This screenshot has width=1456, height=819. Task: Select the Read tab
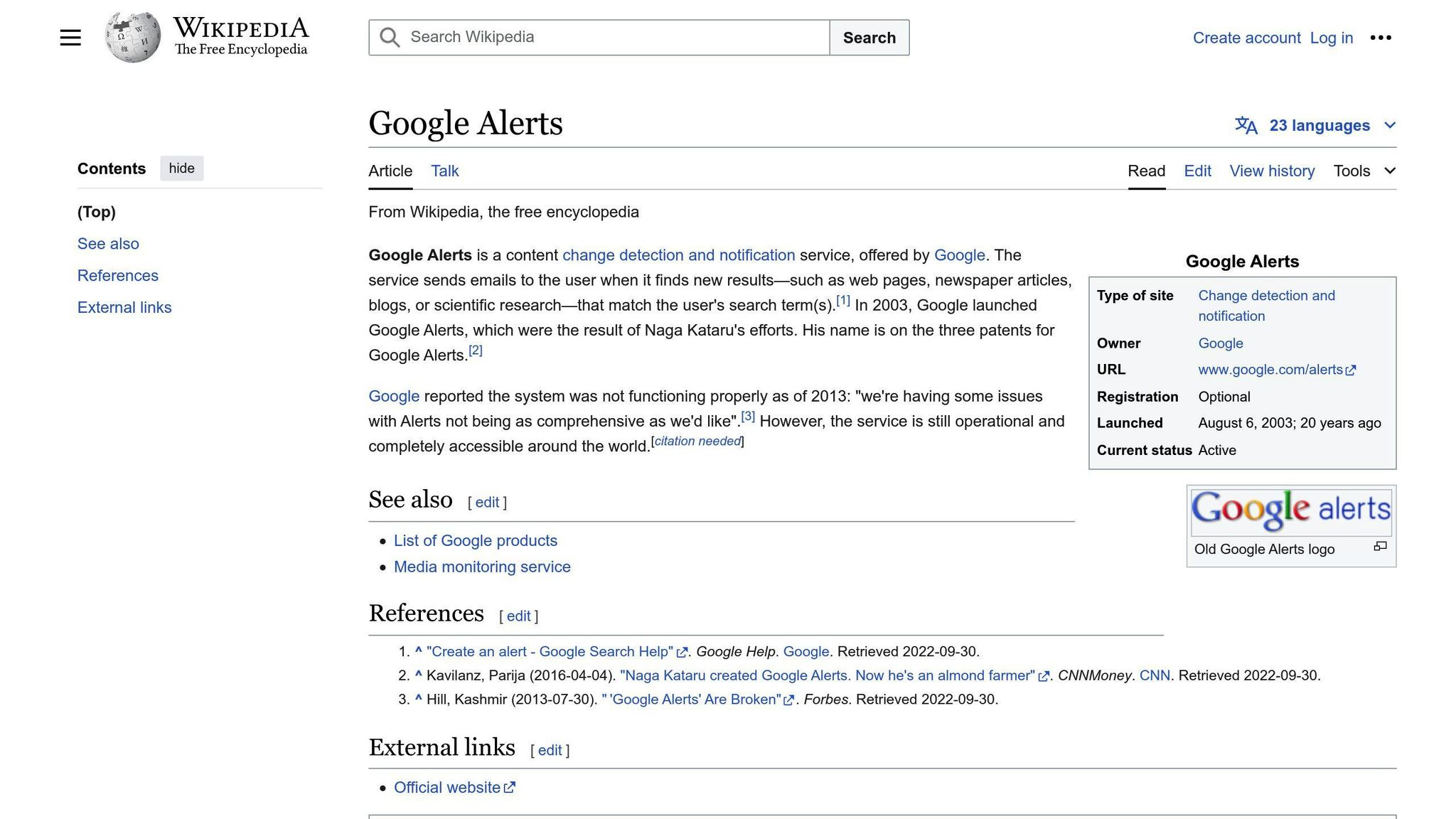(1146, 171)
